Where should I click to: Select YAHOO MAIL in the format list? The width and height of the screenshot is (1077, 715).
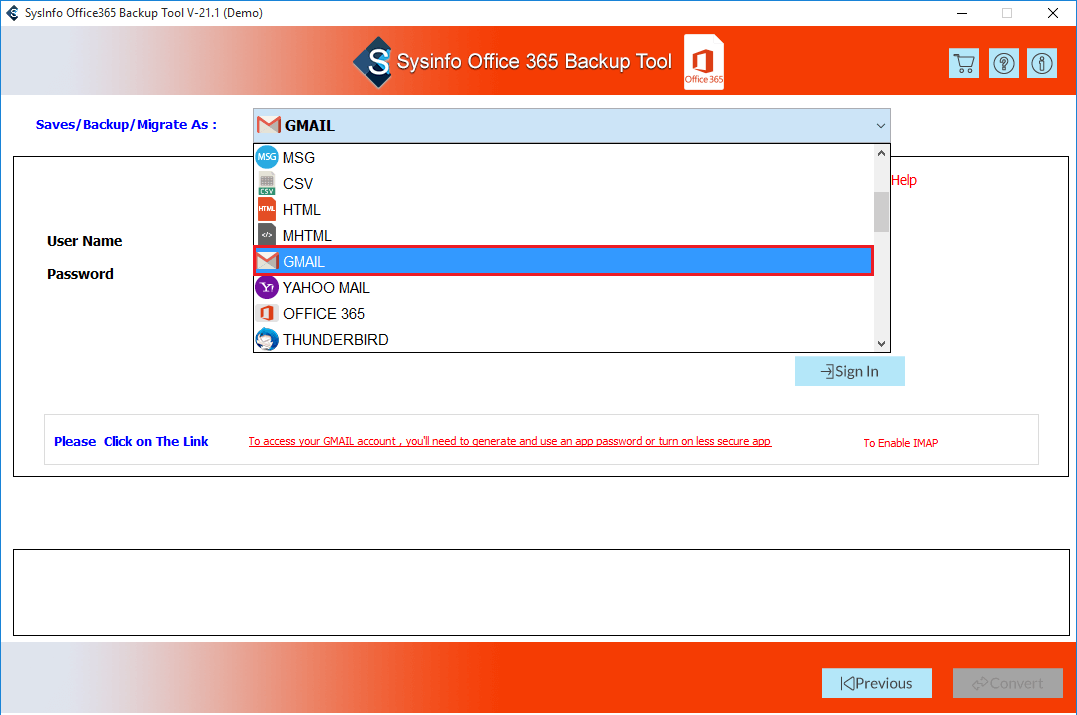click(x=564, y=288)
